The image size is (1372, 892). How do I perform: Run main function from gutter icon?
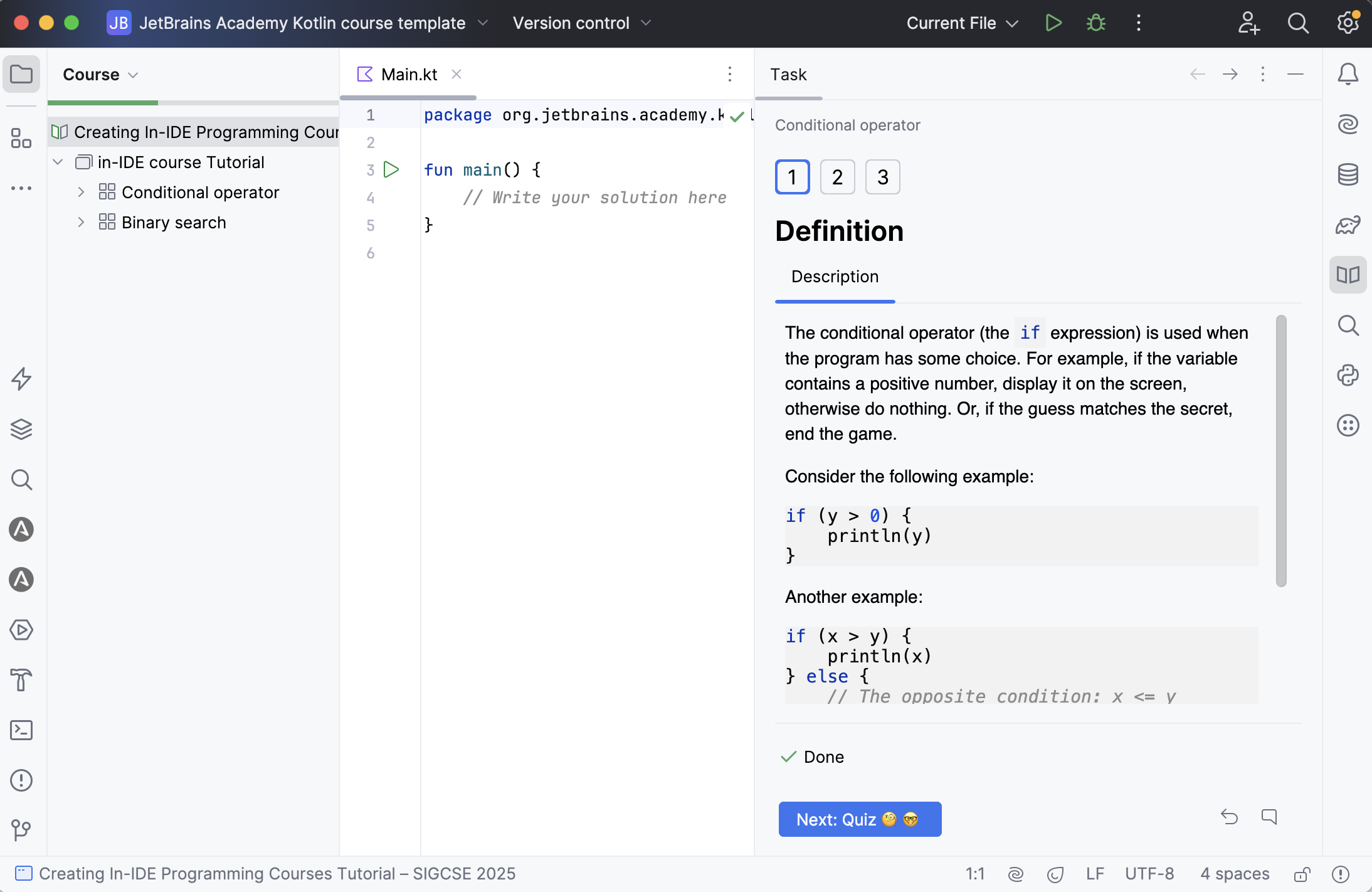point(391,169)
